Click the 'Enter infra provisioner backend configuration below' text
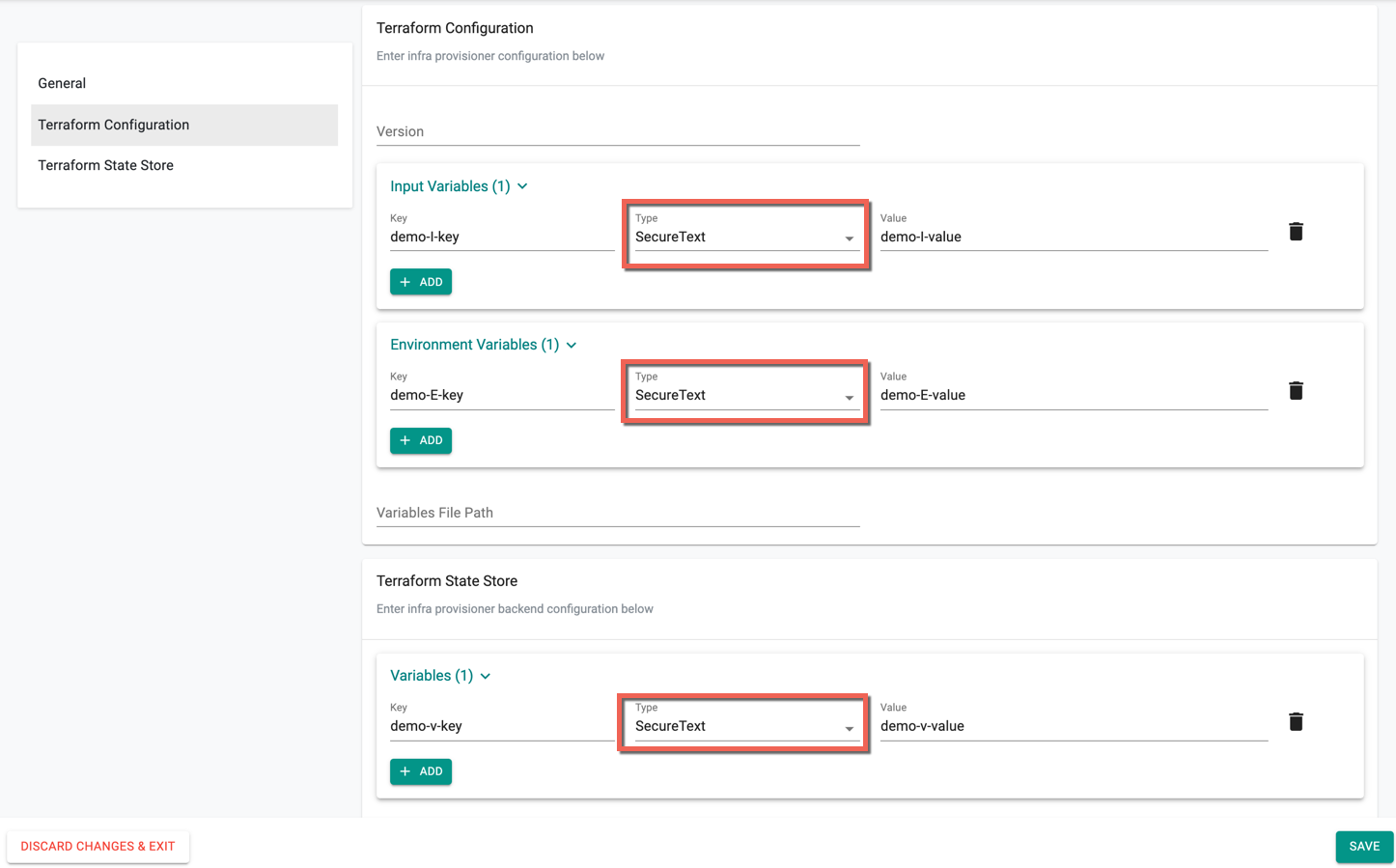This screenshot has height=868, width=1396. coord(515,609)
